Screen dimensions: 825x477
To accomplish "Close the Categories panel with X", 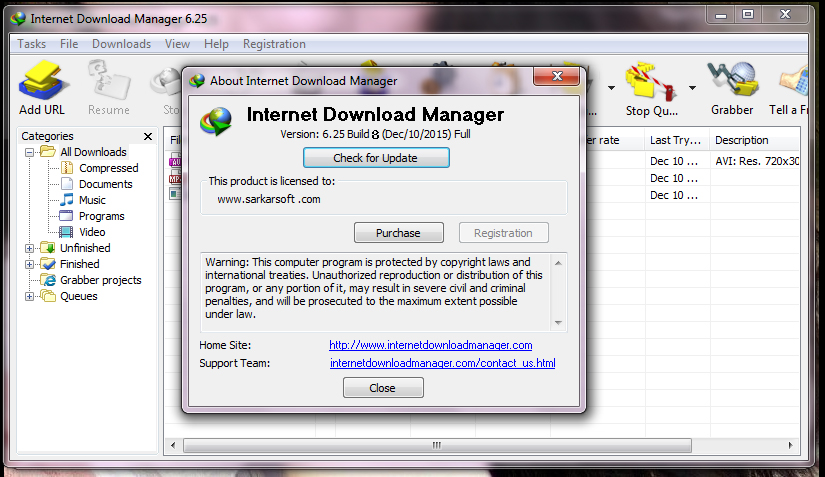I will pyautogui.click(x=148, y=137).
